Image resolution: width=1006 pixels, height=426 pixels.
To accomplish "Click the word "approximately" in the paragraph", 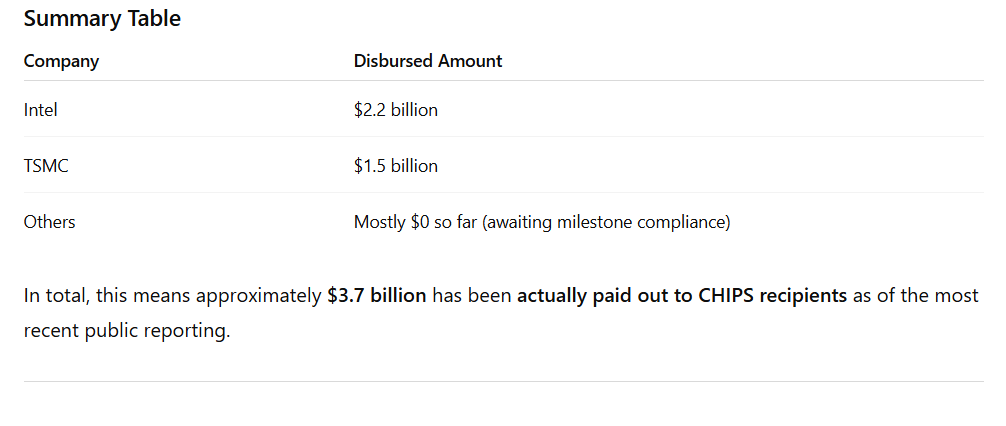I will [x=259, y=296].
